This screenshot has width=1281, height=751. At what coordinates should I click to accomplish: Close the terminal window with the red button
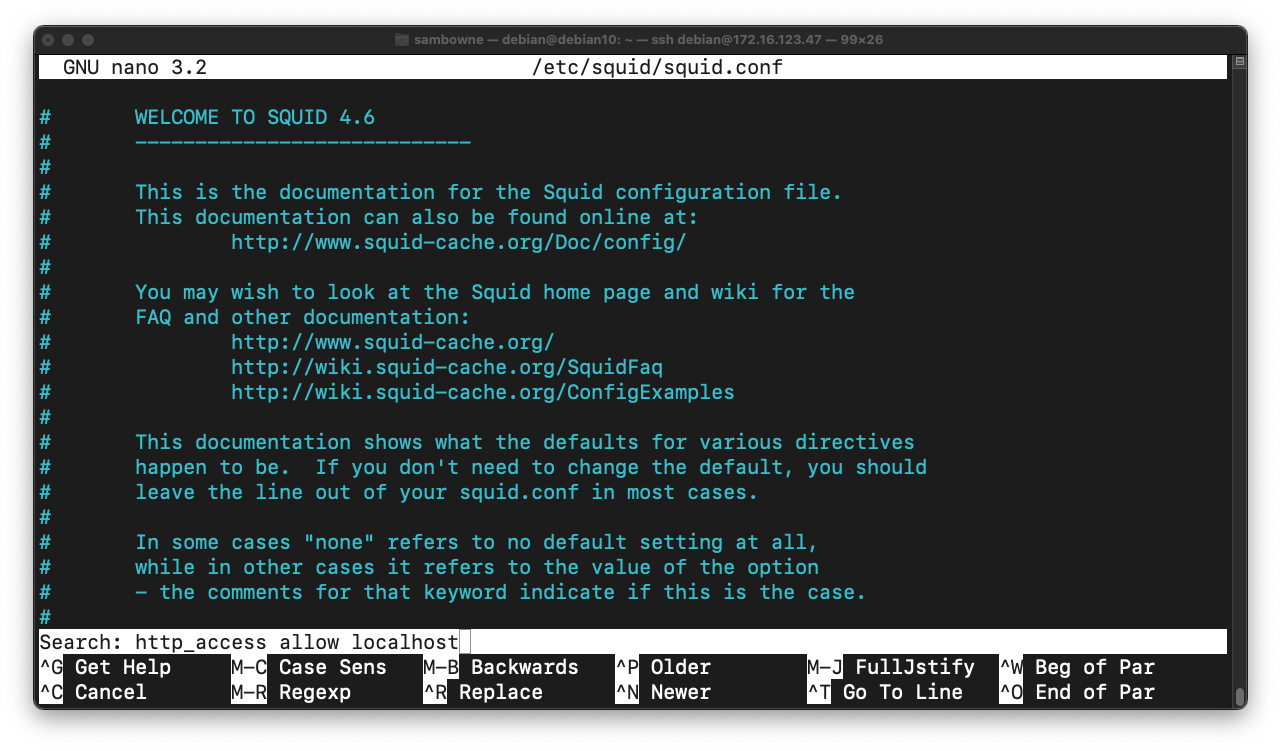48,40
